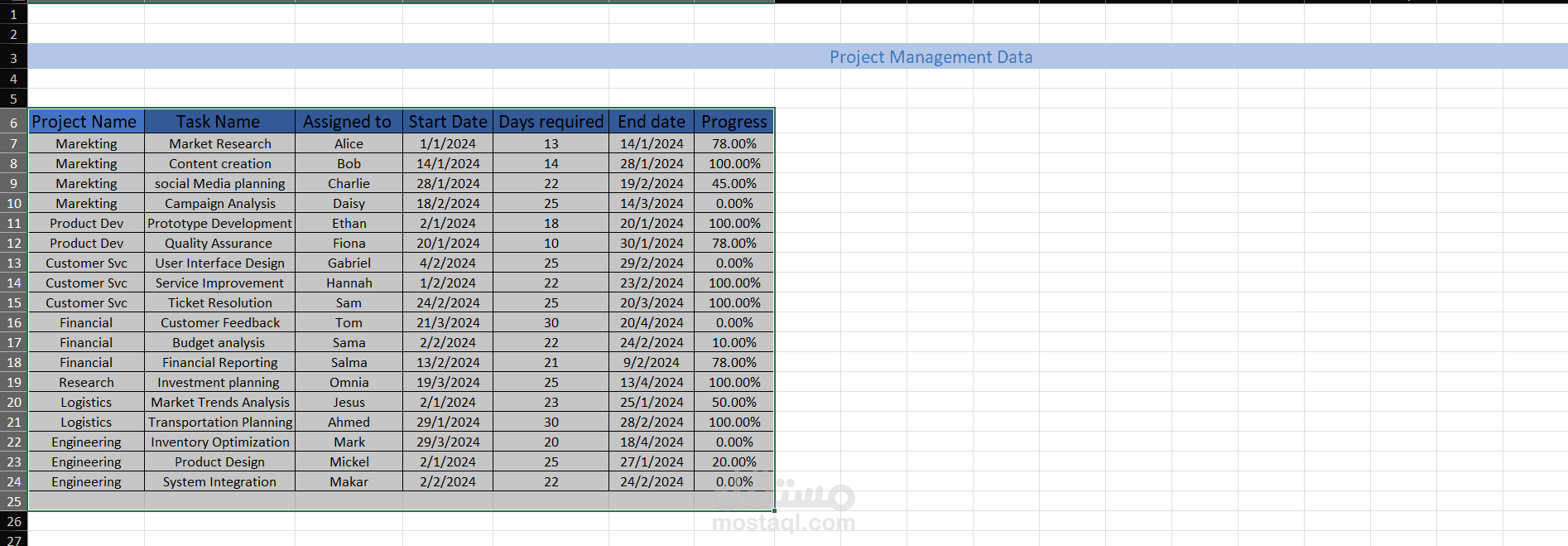Select the Content creation task cell
The height and width of the screenshot is (546, 1568).
pyautogui.click(x=219, y=163)
